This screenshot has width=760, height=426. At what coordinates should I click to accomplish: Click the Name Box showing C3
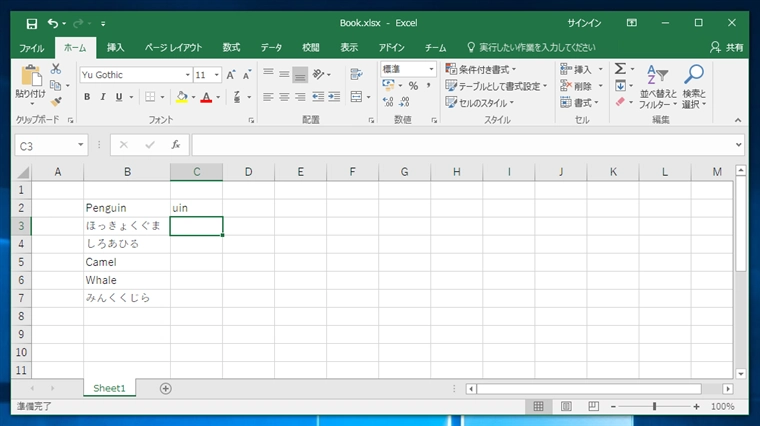[51, 145]
